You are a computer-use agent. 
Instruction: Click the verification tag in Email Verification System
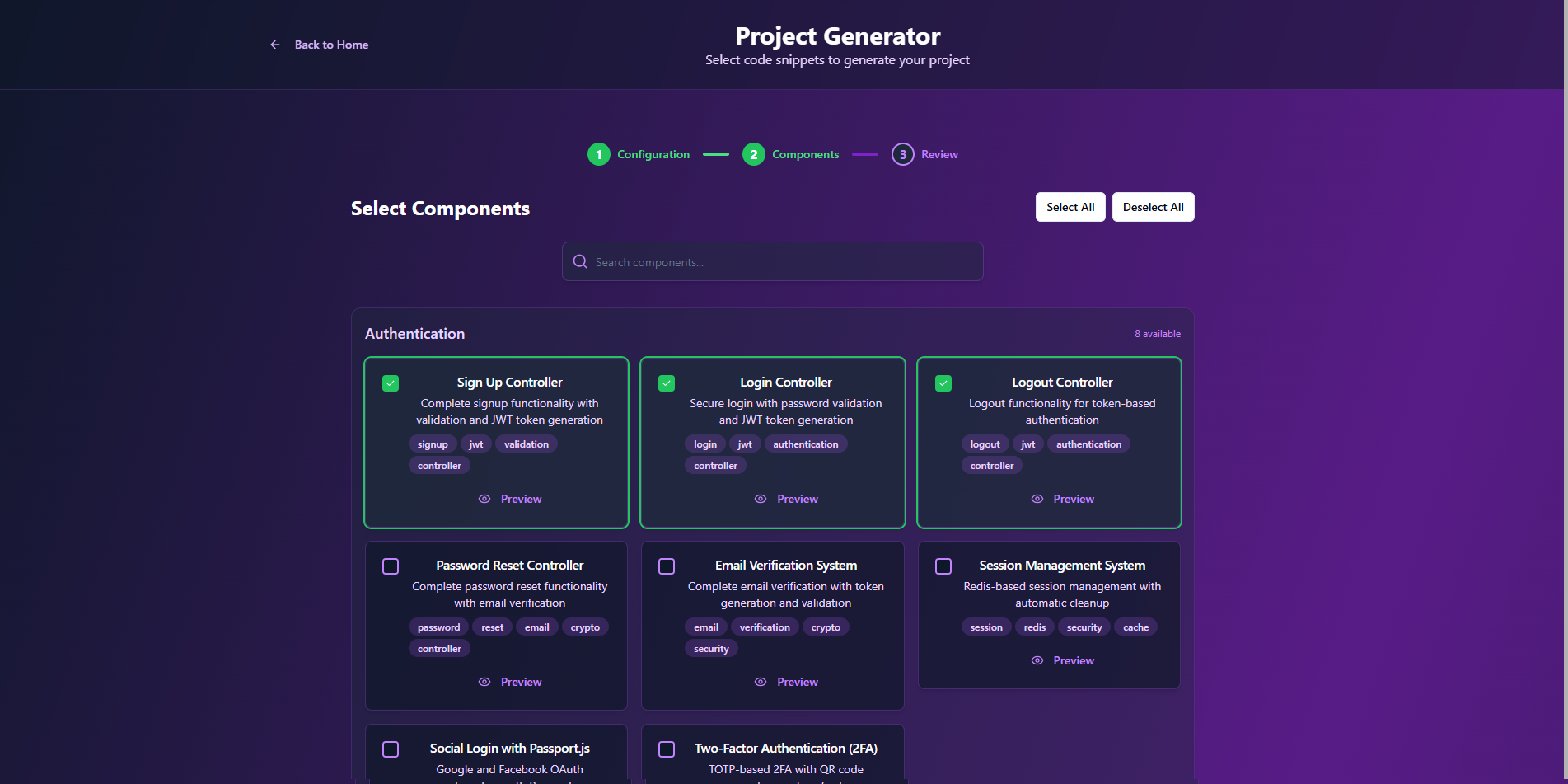pyautogui.click(x=765, y=627)
